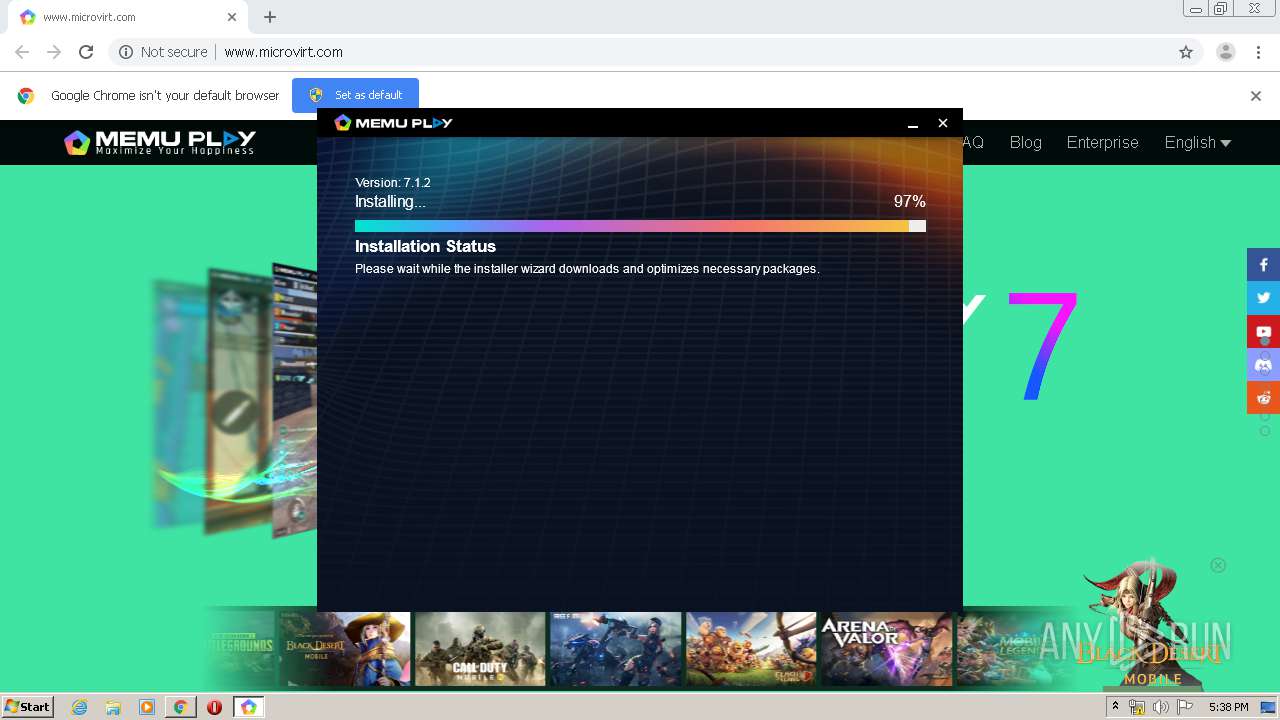Viewport: 1280px width, 720px height.
Task: Expand the English language dropdown
Action: click(1197, 142)
